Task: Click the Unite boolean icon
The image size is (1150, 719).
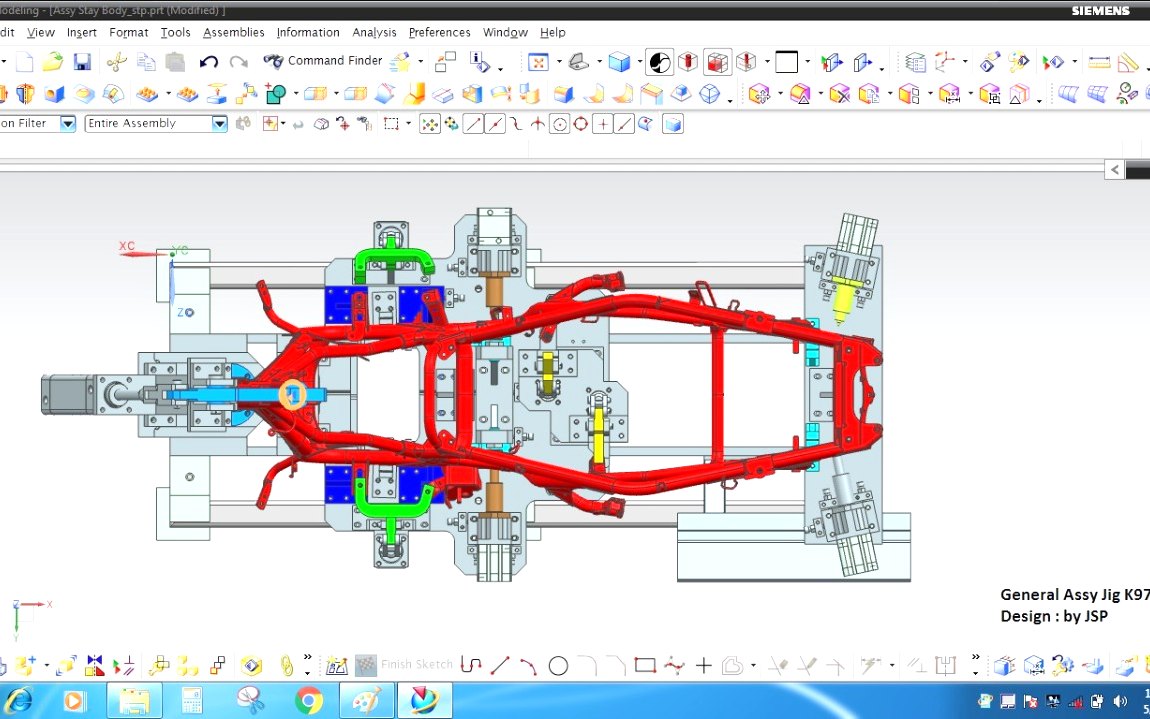Action: 276,94
